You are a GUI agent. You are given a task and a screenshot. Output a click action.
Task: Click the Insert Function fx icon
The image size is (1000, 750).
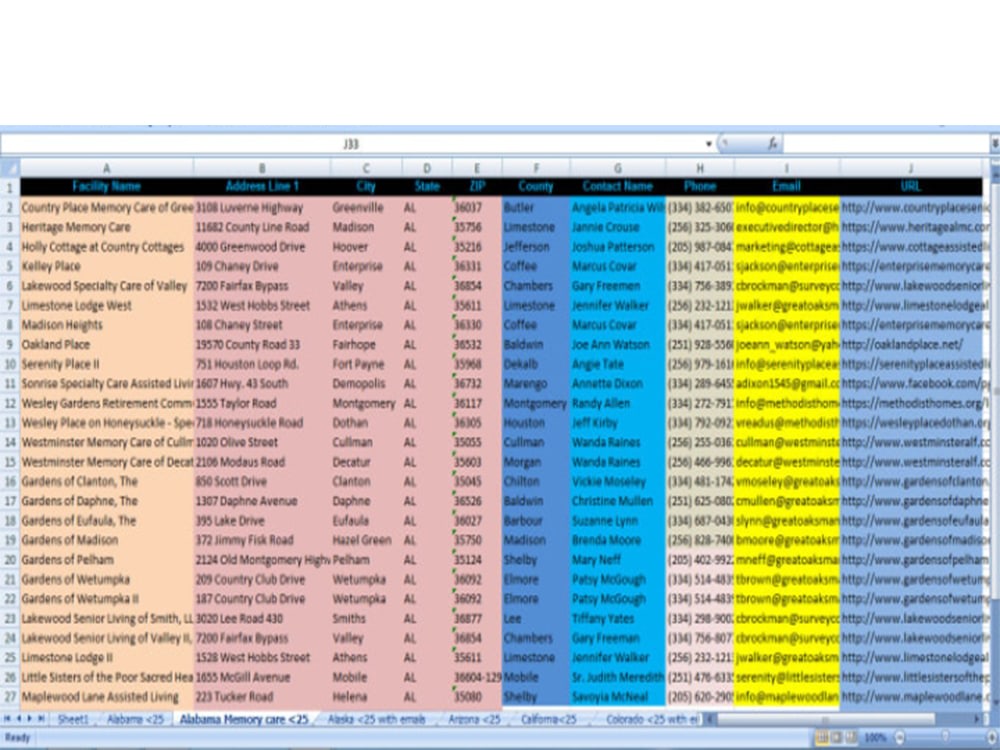click(772, 144)
